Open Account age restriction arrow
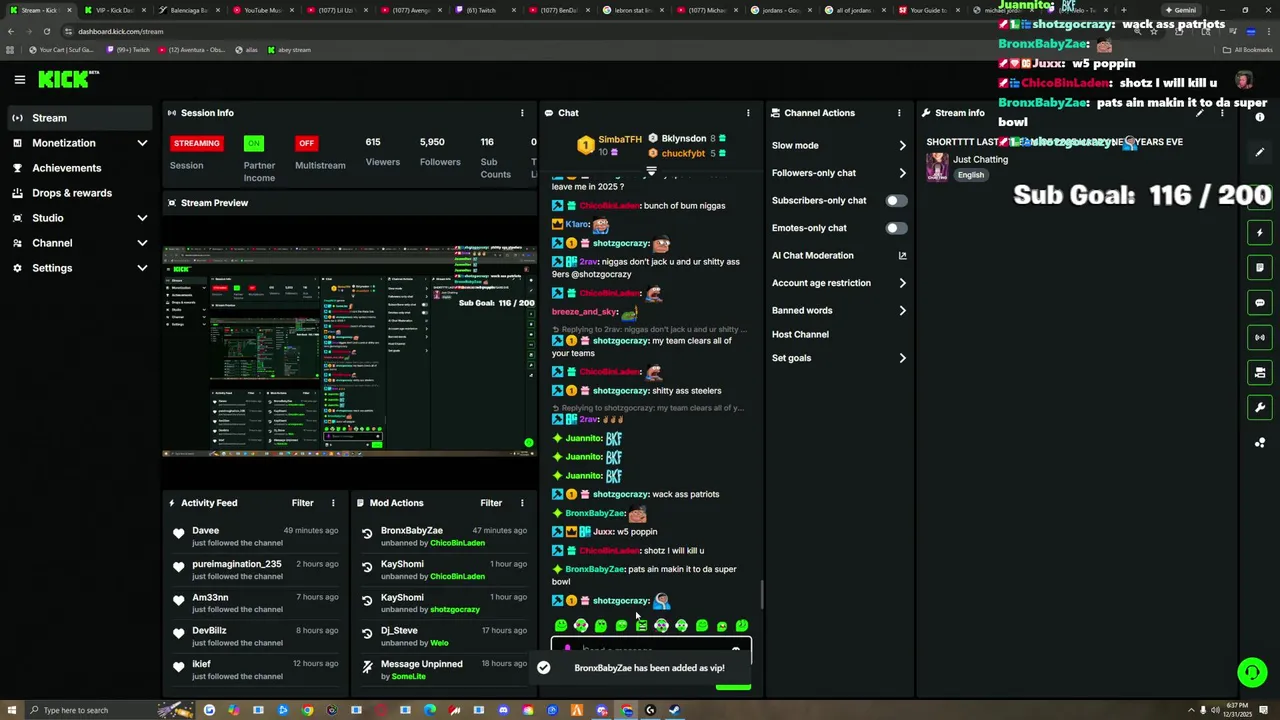1280x720 pixels. [x=902, y=283]
